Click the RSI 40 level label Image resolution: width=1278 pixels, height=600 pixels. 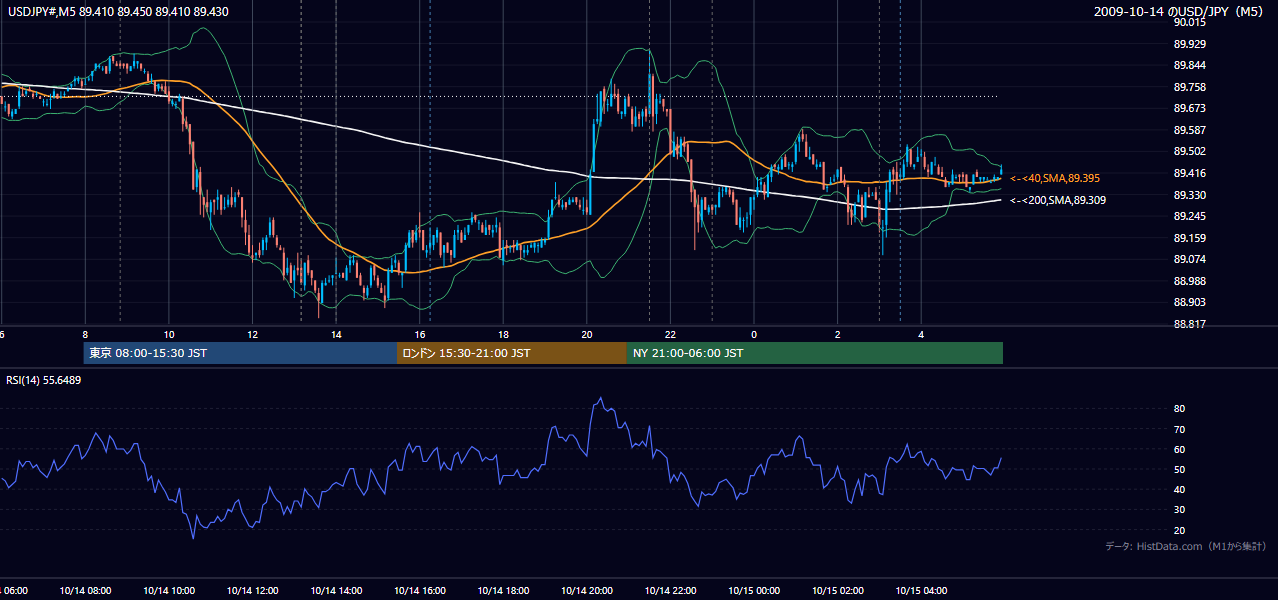point(1179,489)
